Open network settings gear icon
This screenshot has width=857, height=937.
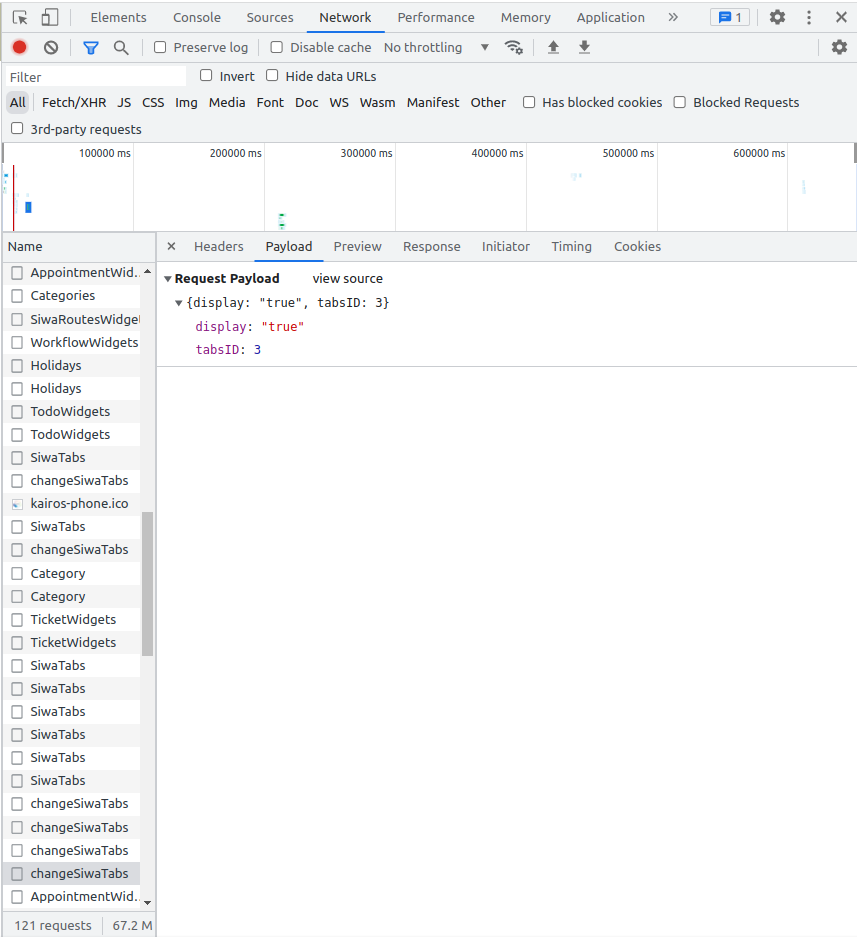tap(839, 47)
